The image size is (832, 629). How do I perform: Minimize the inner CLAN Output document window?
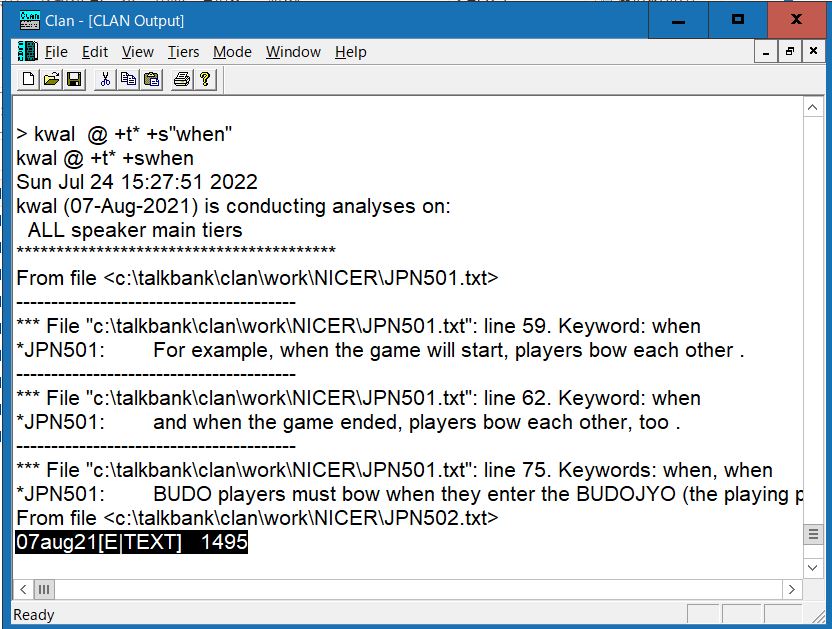pyautogui.click(x=766, y=51)
